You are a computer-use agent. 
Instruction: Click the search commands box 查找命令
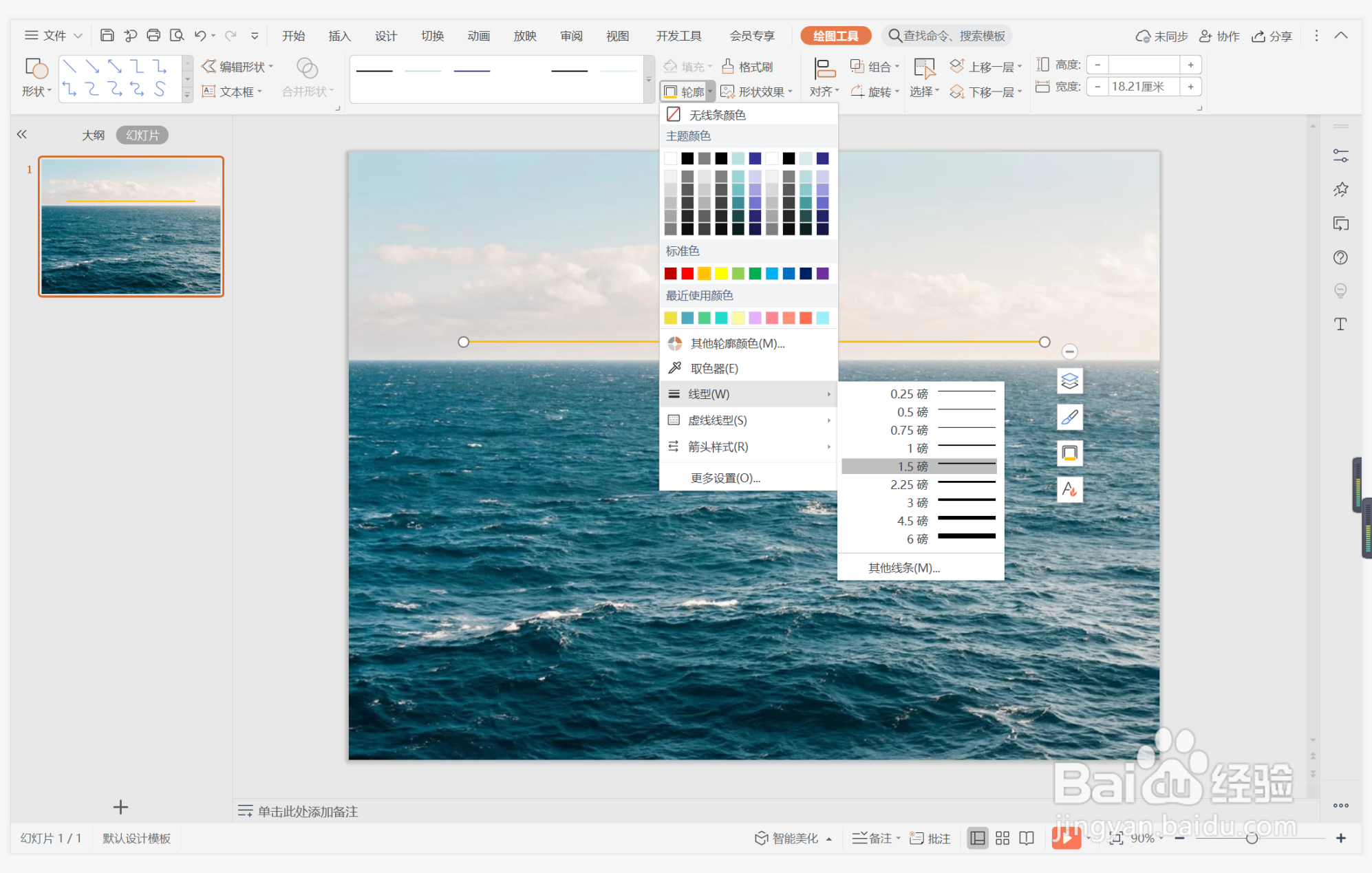(x=946, y=36)
